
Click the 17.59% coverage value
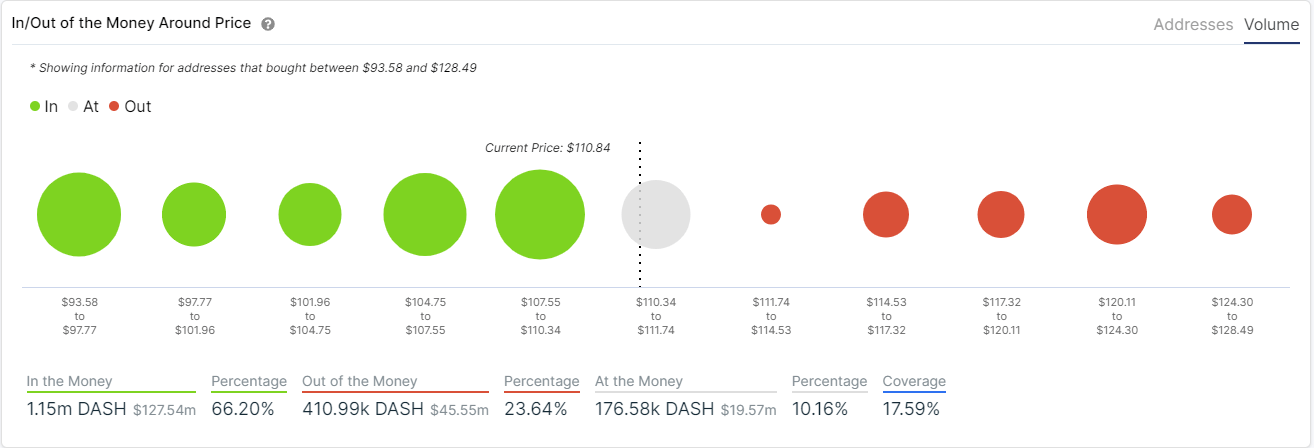(x=911, y=408)
